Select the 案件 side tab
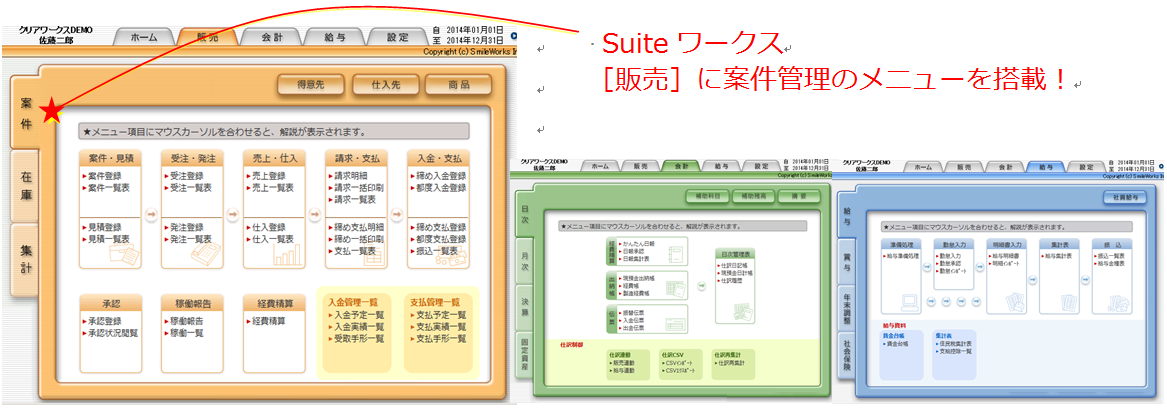The width and height of the screenshot is (1167, 411). 26,112
